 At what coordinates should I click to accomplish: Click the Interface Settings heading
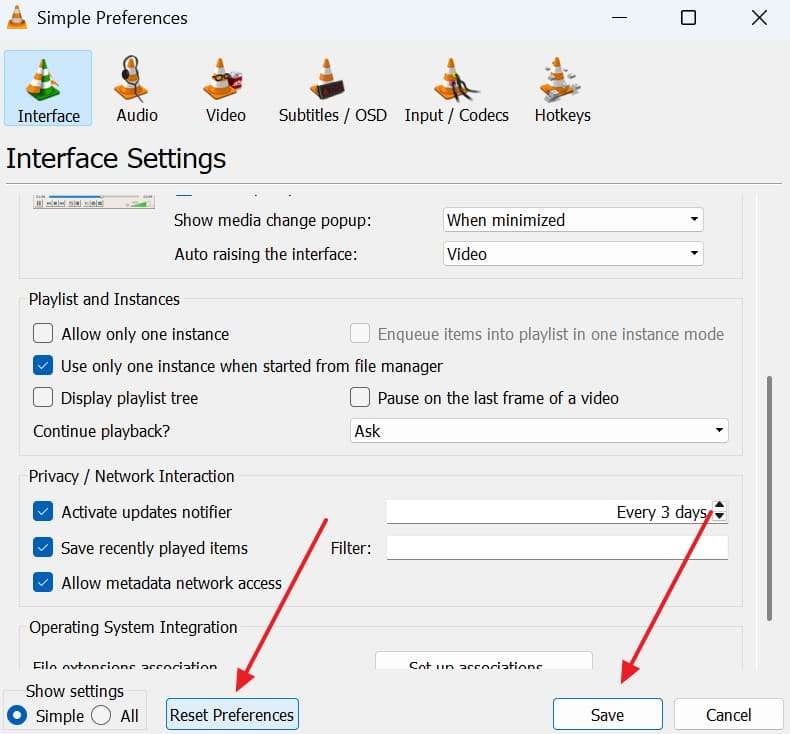116,159
